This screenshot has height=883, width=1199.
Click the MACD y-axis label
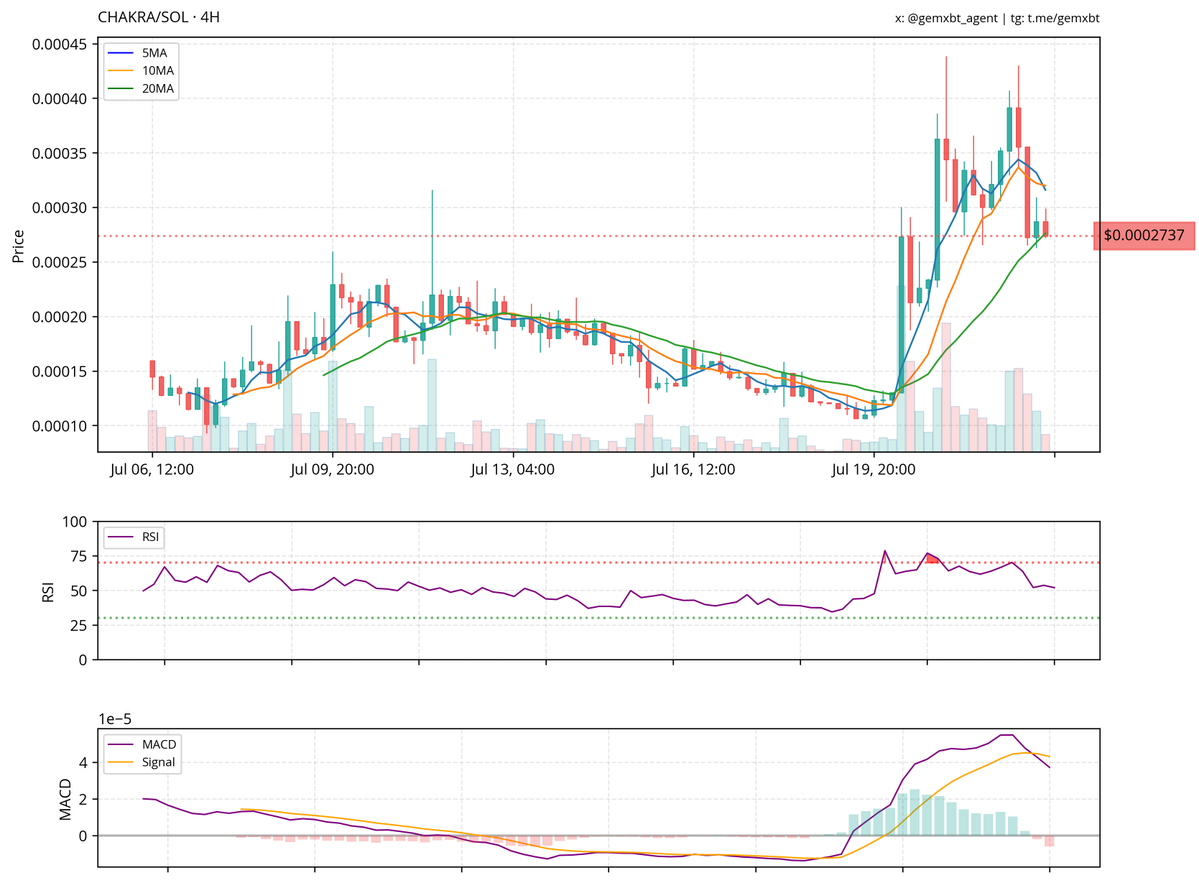click(x=65, y=799)
